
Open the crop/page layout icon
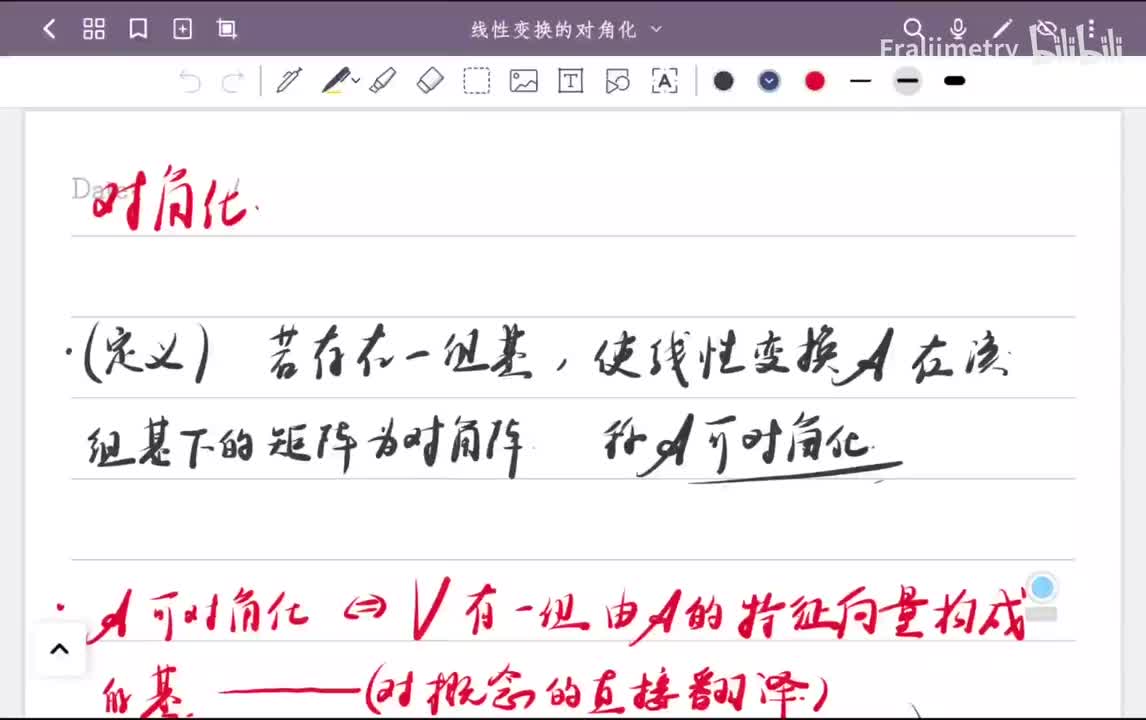227,29
